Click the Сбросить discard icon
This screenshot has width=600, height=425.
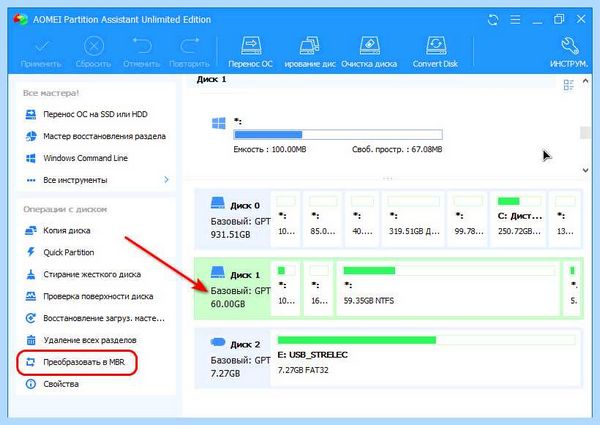[93, 47]
